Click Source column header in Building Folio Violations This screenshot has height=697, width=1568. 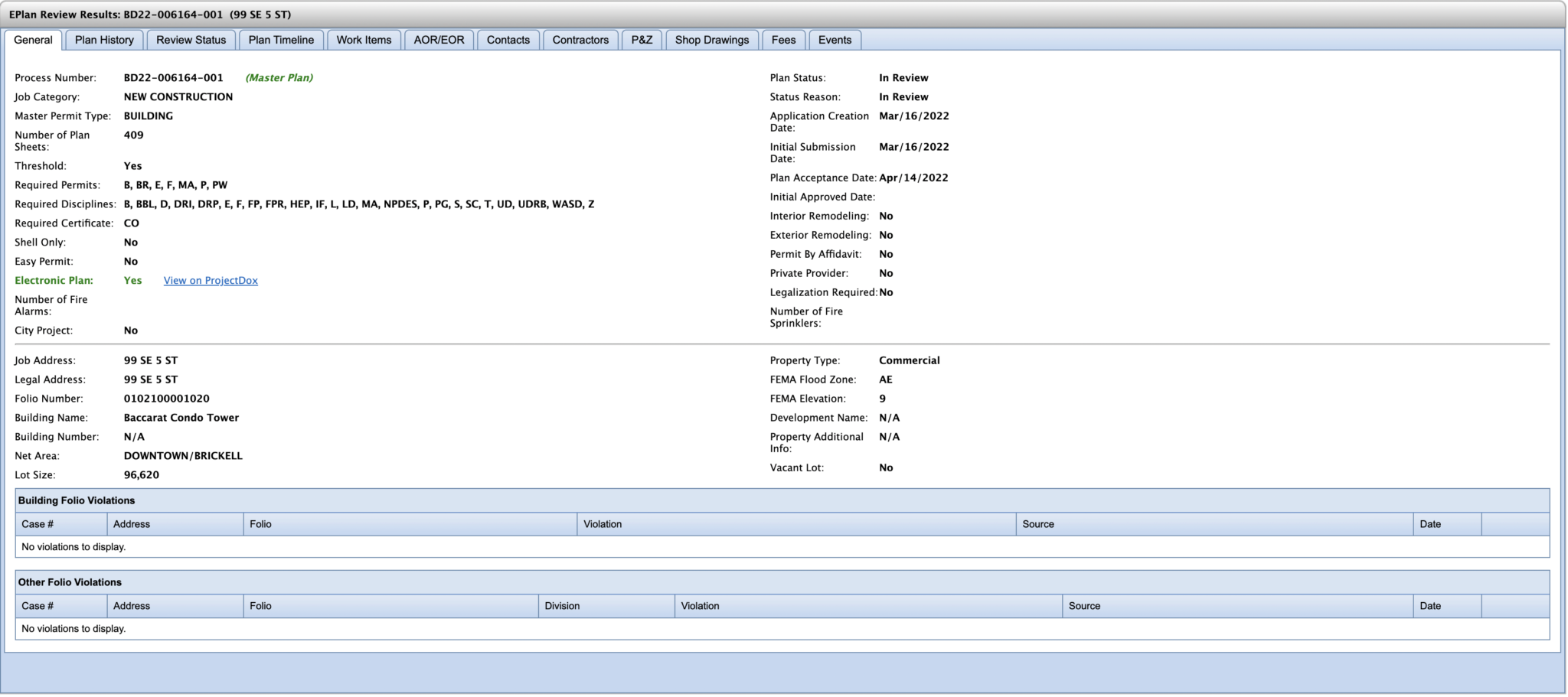pyautogui.click(x=1038, y=524)
